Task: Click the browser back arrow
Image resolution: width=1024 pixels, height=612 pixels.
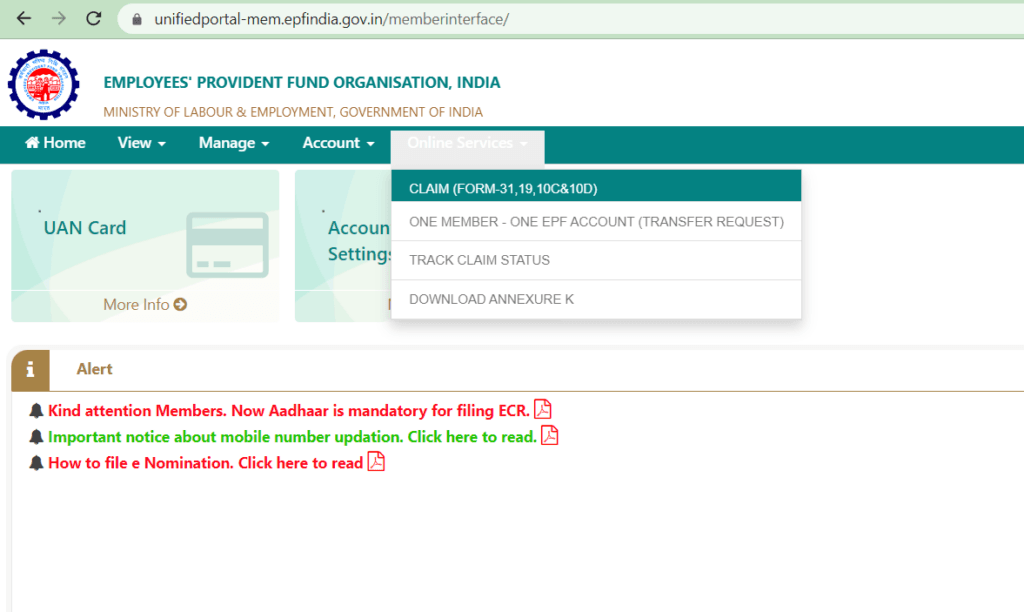Action: (x=24, y=19)
